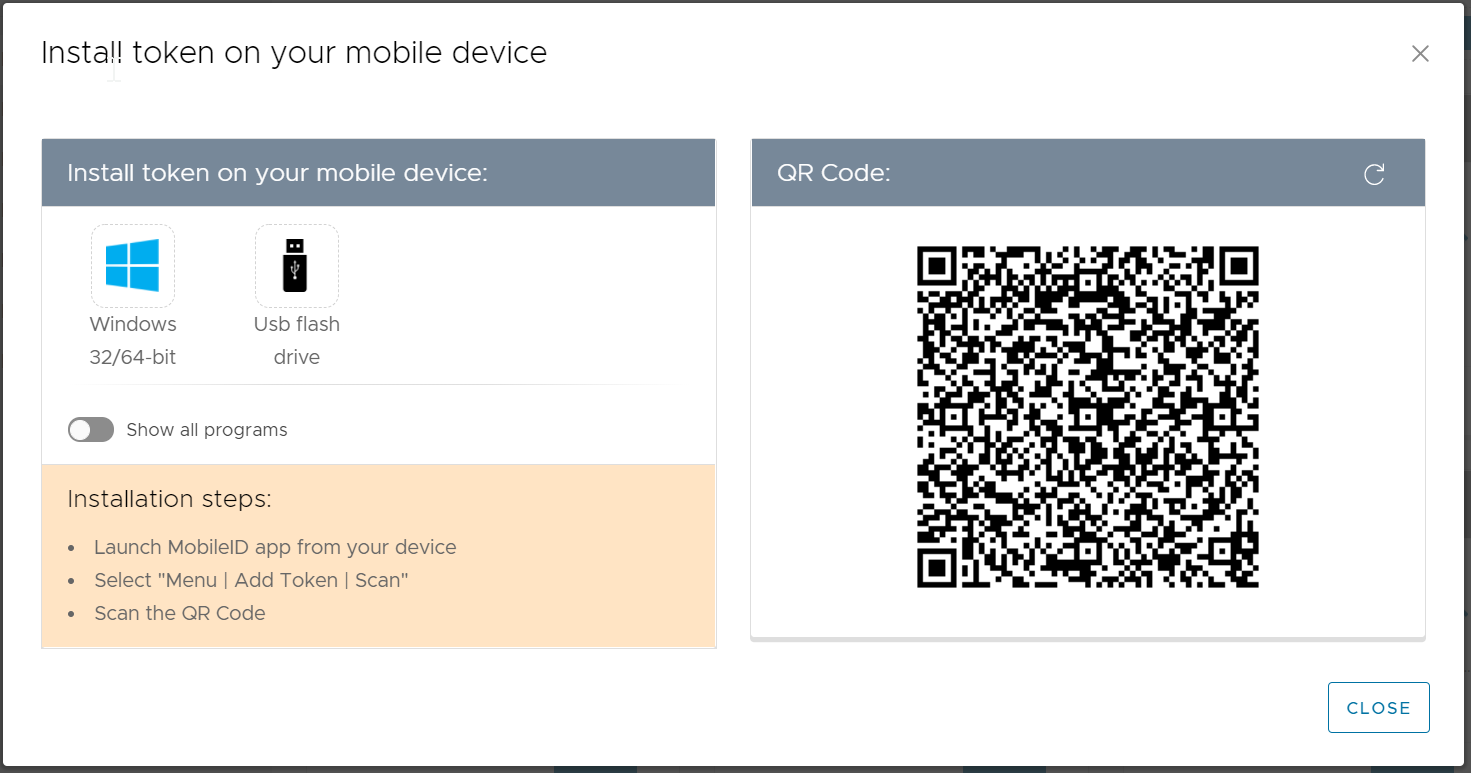Click the "Launch MobileID app" step

coord(275,547)
